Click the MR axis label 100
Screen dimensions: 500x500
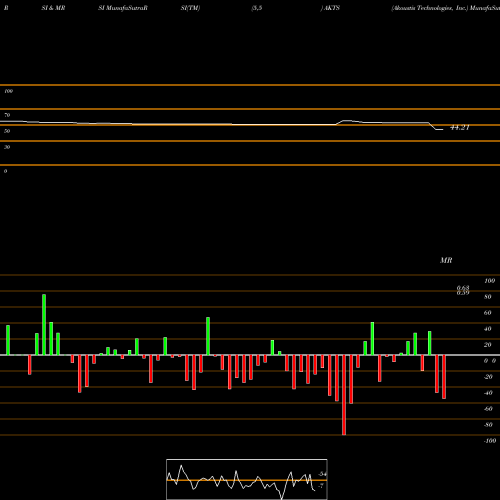pyautogui.click(x=489, y=281)
